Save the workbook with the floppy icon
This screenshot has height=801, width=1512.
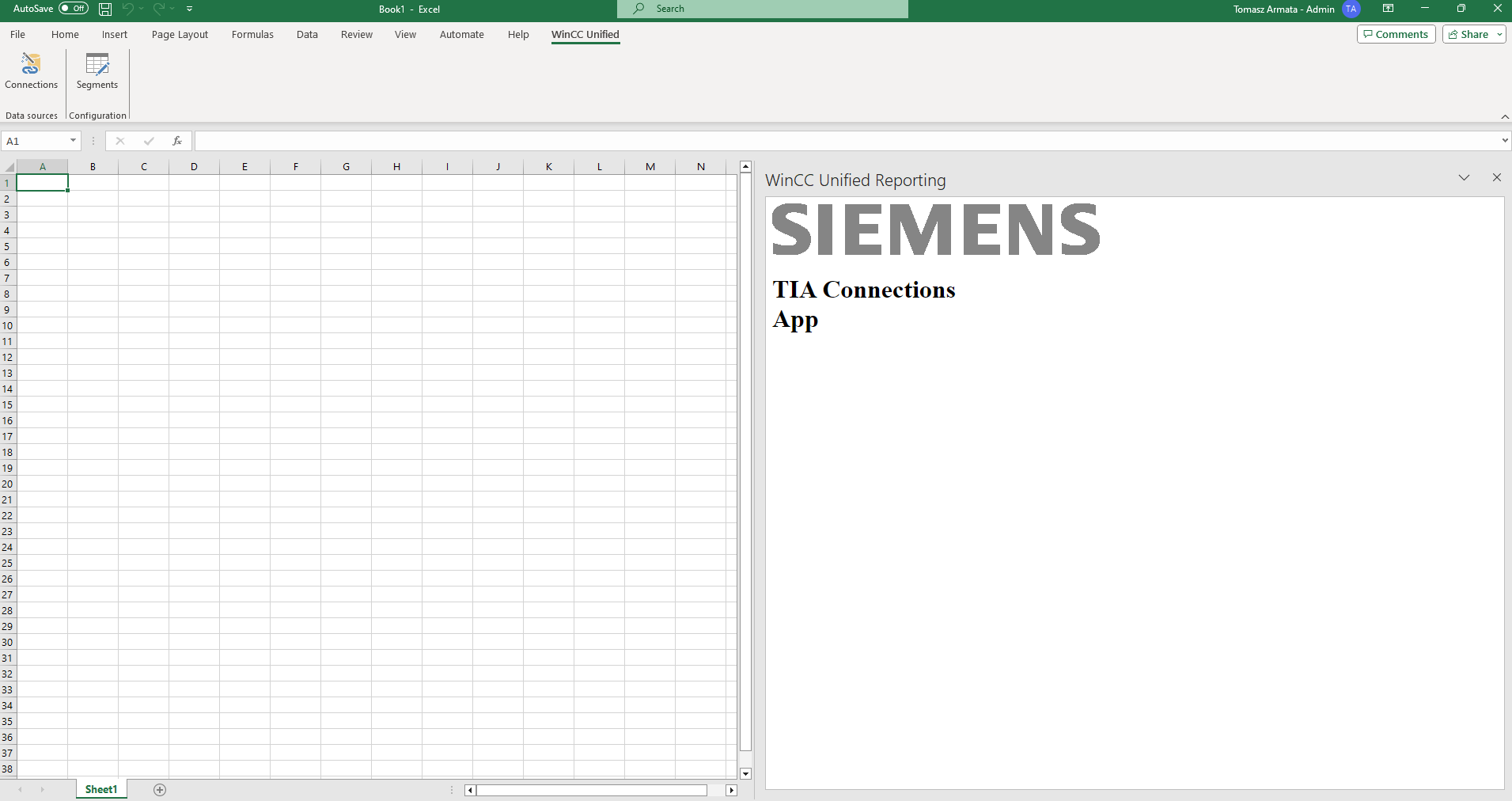tap(105, 9)
